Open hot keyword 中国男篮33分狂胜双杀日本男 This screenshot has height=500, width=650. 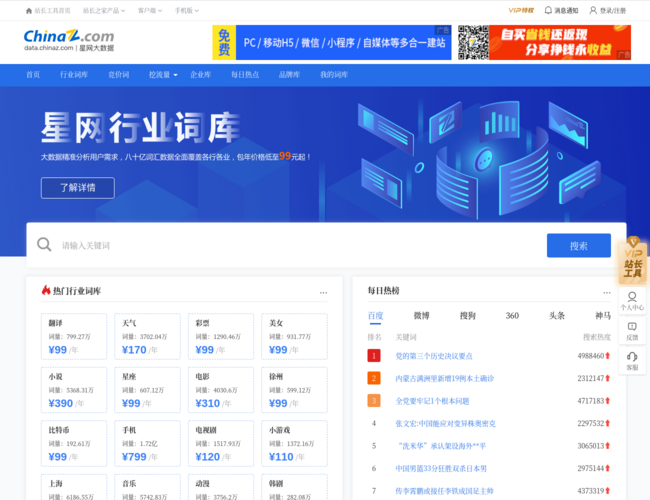tap(441, 468)
